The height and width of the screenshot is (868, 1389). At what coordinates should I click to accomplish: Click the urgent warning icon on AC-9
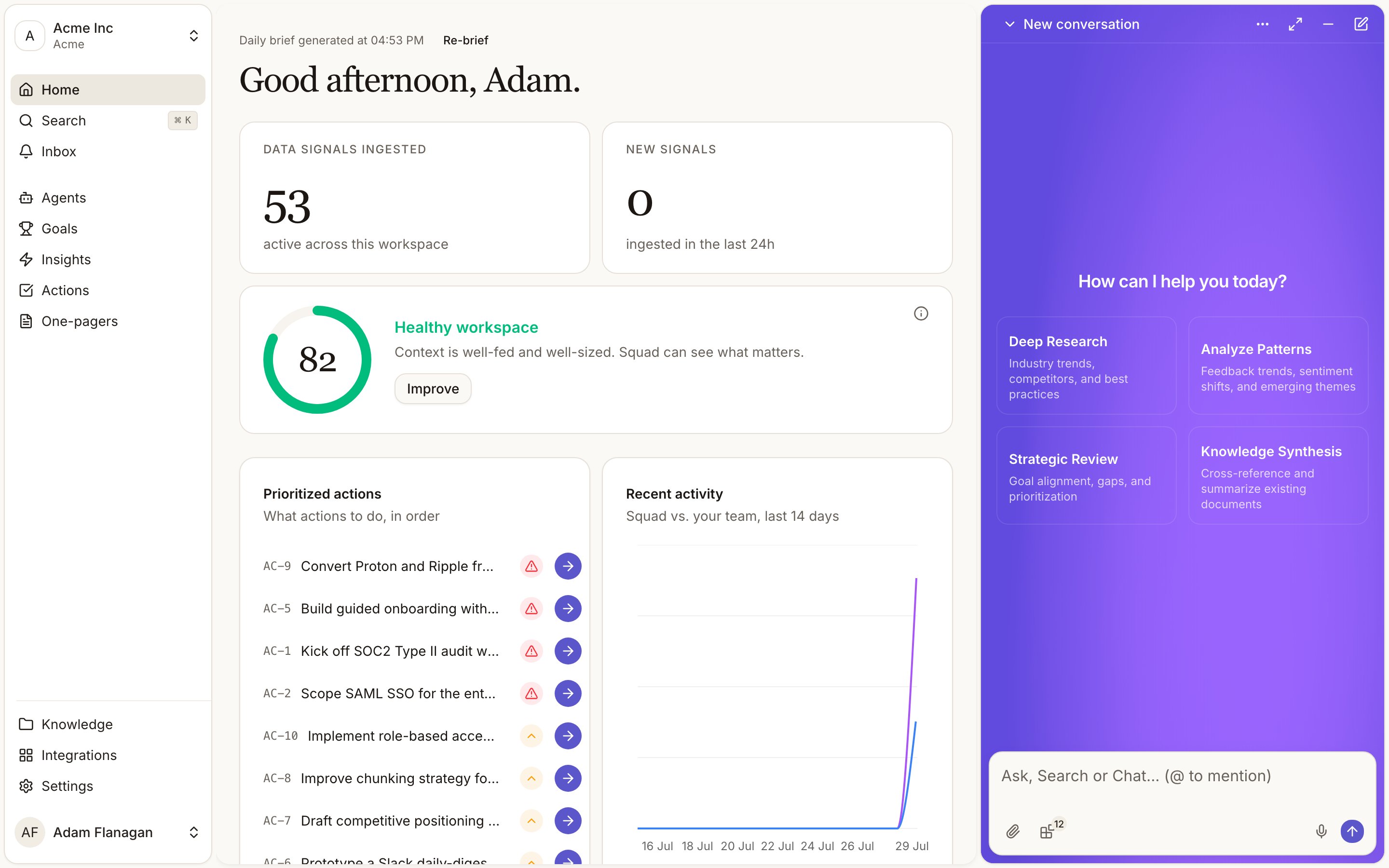pos(531,566)
